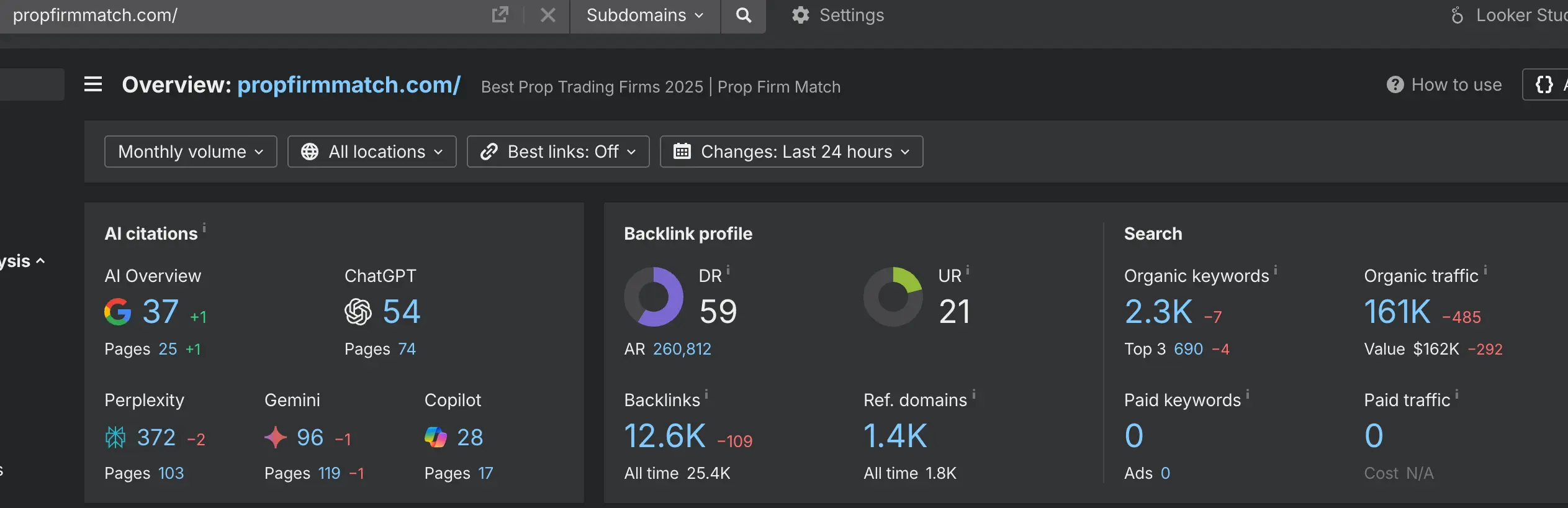Click Organic keywords info icon
1568x508 pixels.
[1276, 270]
